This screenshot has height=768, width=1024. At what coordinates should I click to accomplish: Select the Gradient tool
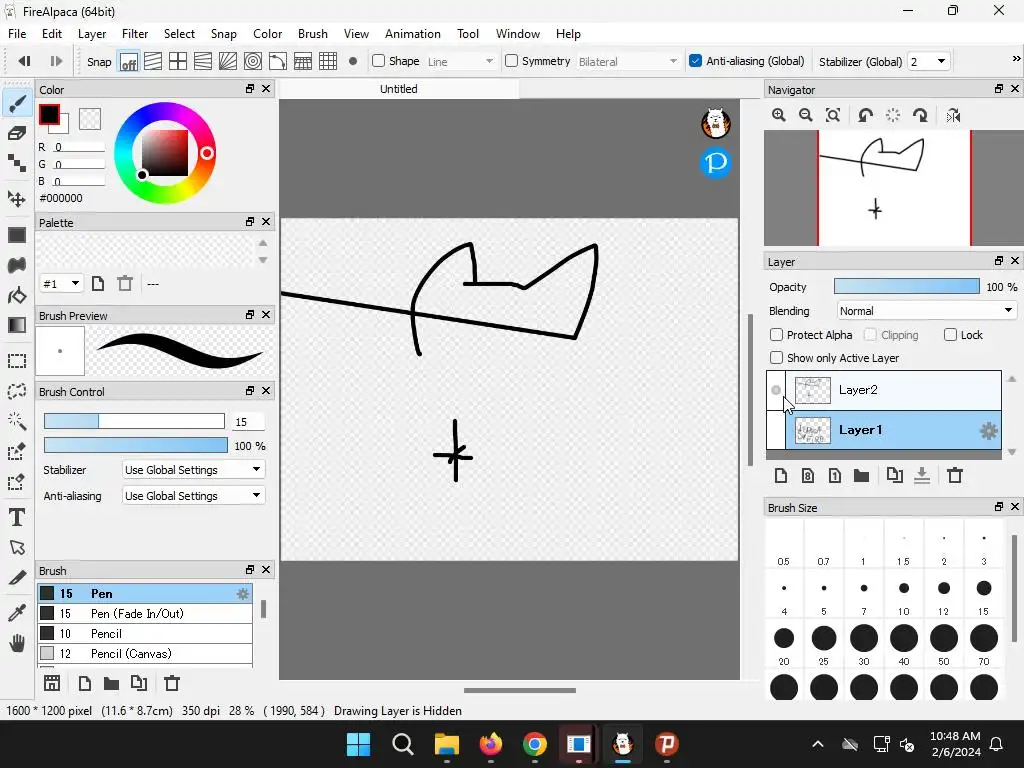click(x=17, y=325)
